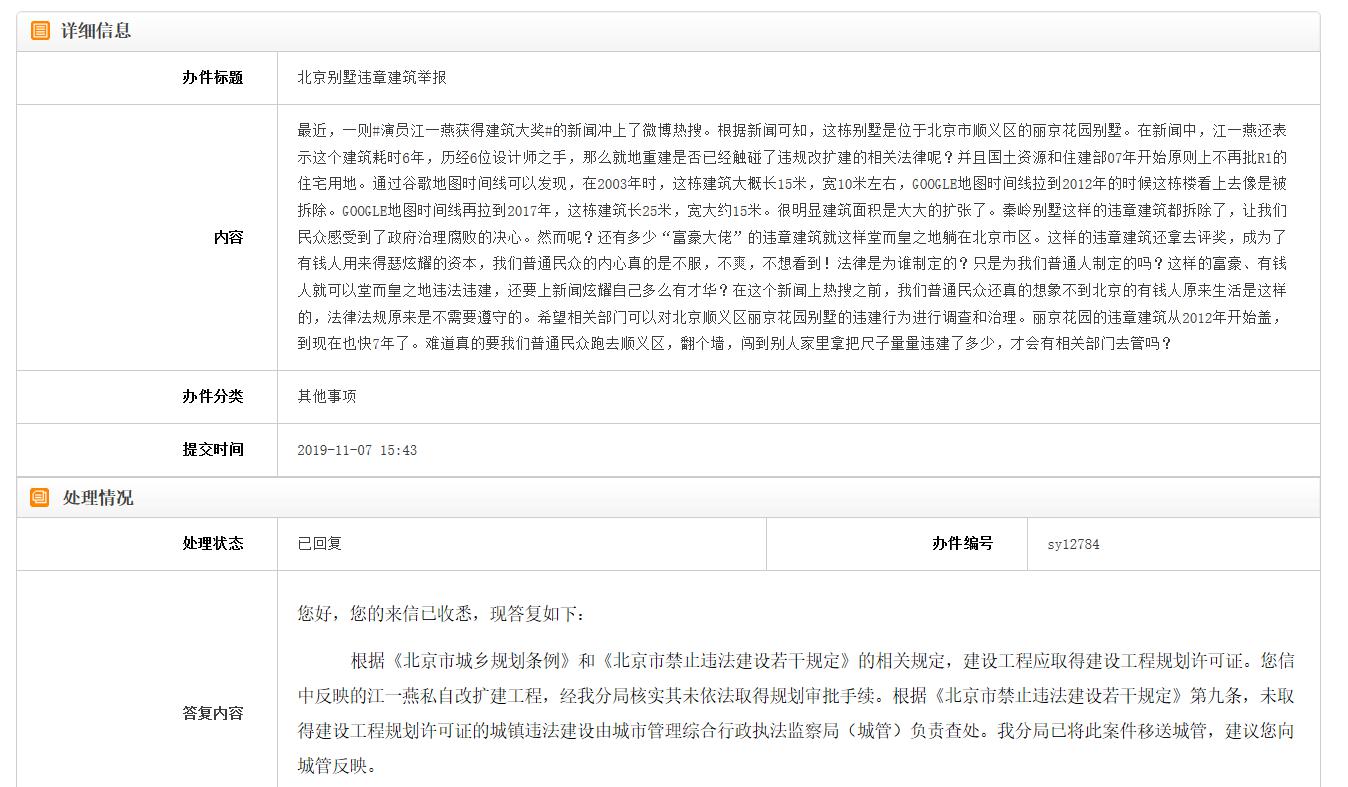Click the 详细信息 section icon

coord(40,31)
